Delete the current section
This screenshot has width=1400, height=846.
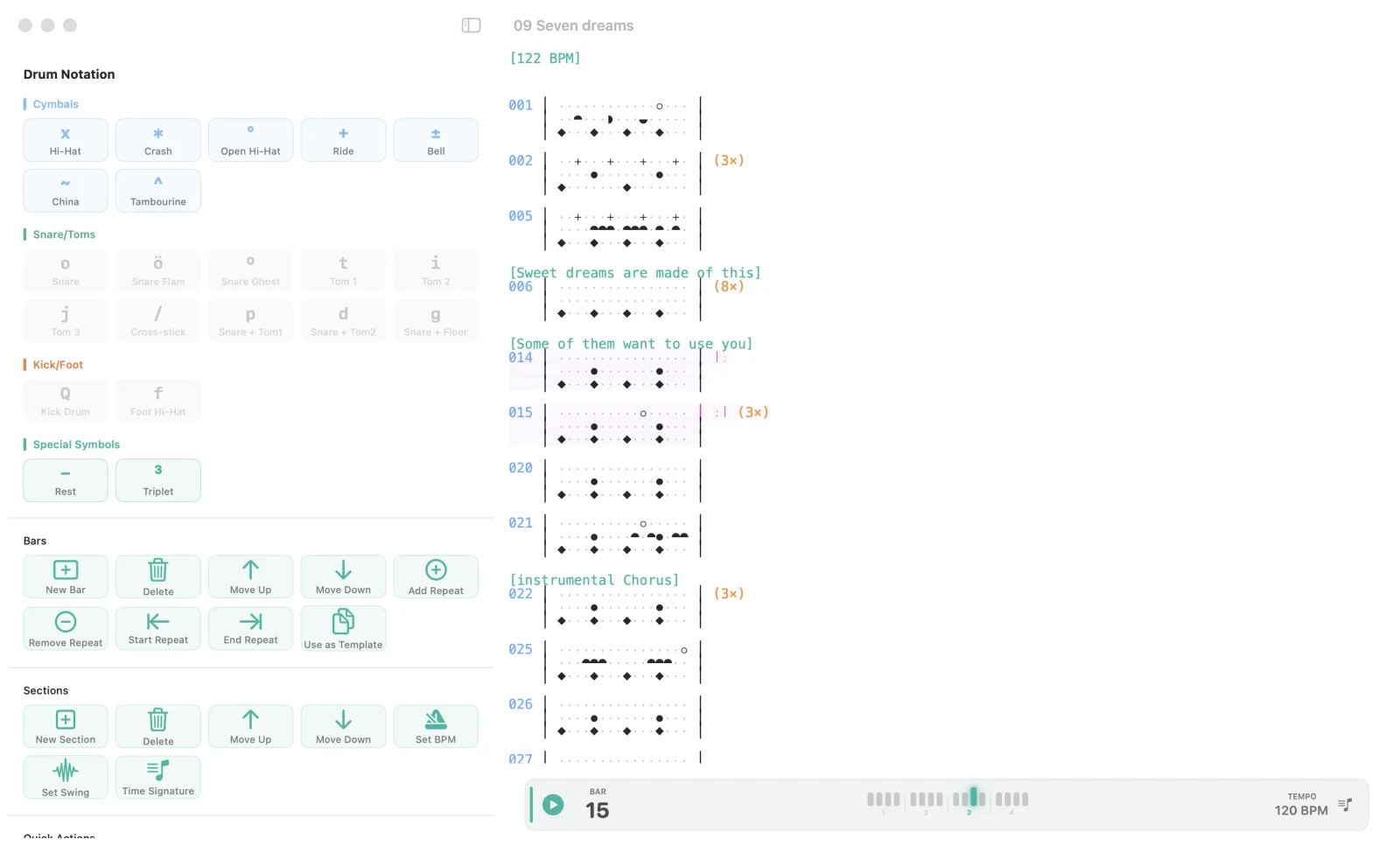(x=158, y=727)
